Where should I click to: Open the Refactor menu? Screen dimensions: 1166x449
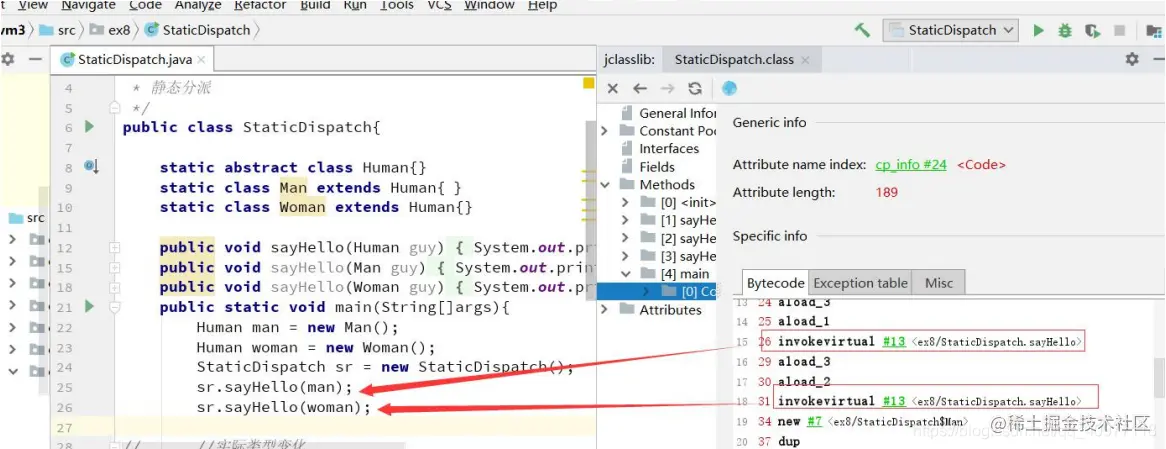[x=260, y=5]
